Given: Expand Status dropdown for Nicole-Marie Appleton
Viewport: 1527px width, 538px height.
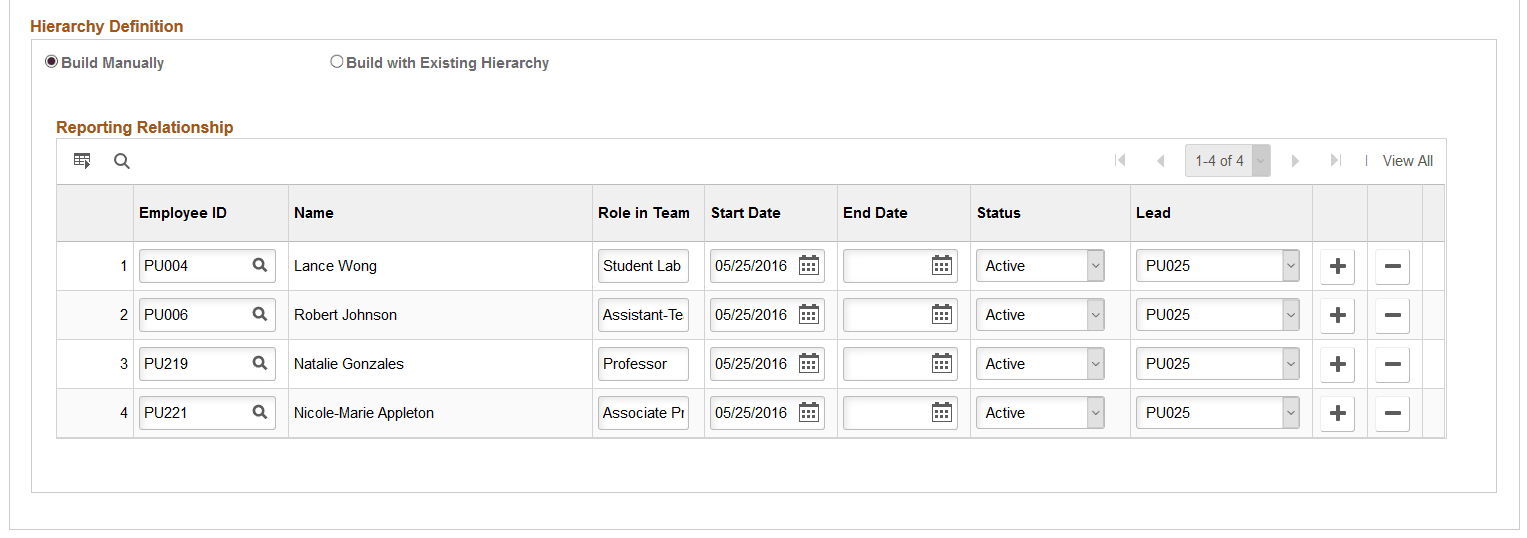Looking at the screenshot, I should click(x=1096, y=413).
